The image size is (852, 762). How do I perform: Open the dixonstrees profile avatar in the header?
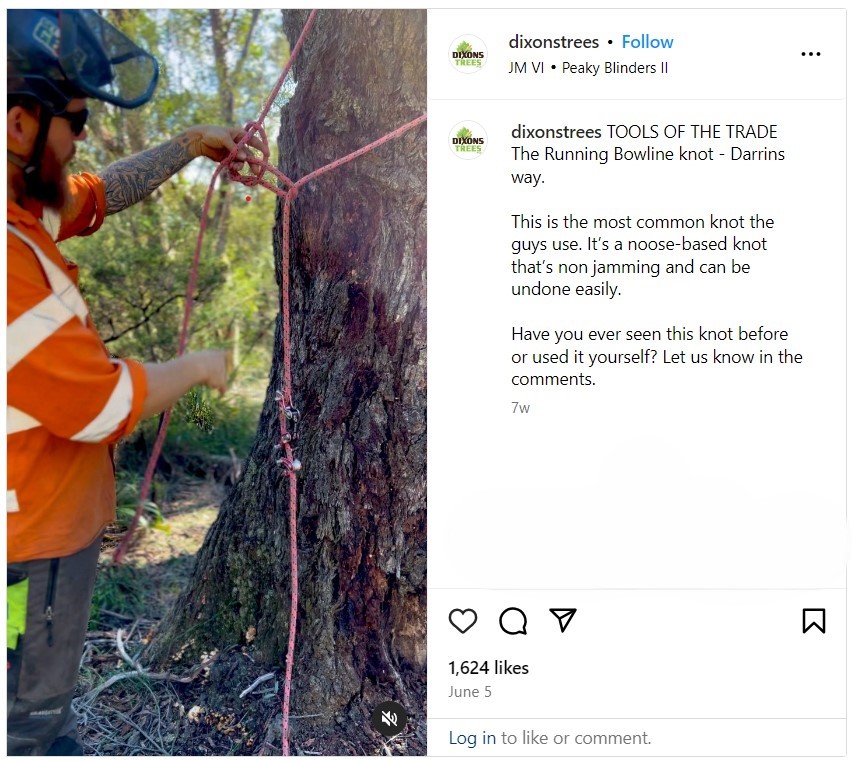468,53
